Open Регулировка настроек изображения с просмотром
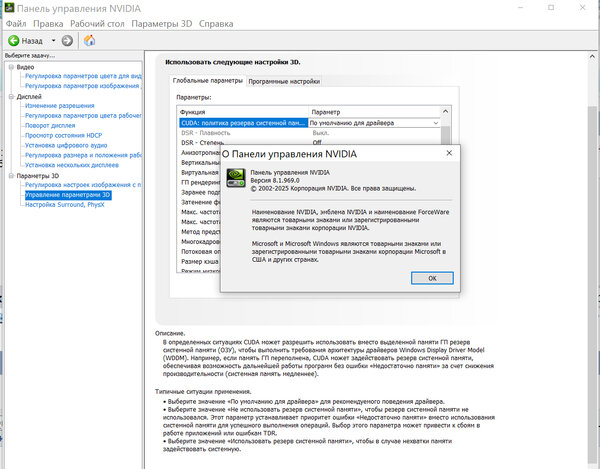Viewport: 600px width, 469px height. (83, 185)
